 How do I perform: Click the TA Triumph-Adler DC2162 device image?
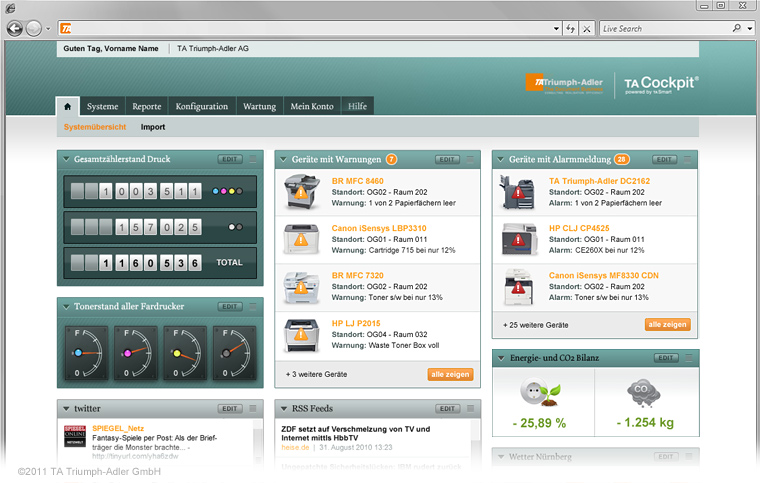click(x=518, y=192)
